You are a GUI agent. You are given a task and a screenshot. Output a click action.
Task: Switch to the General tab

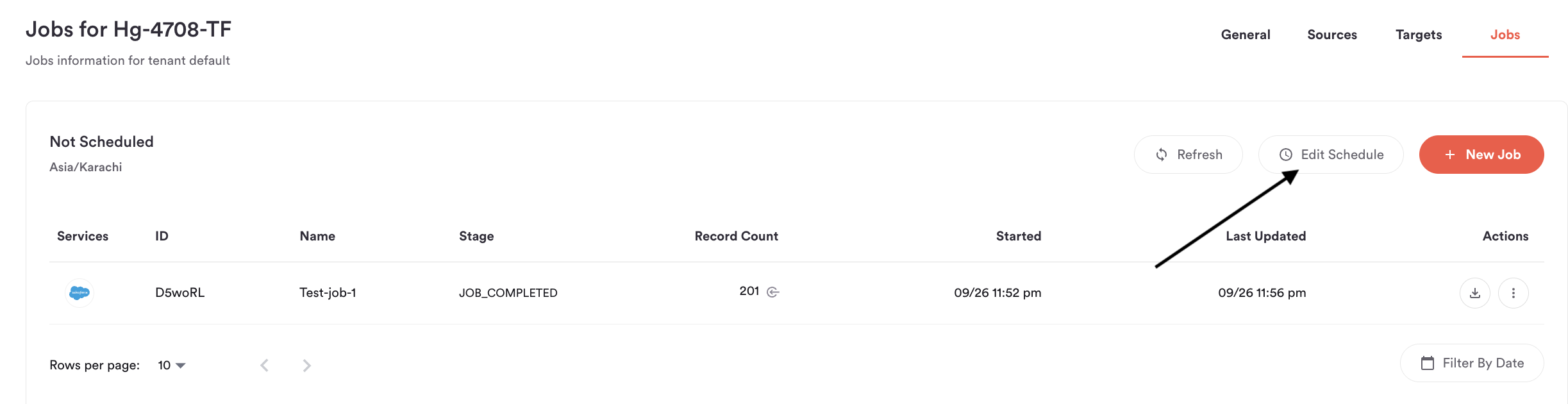(1244, 35)
